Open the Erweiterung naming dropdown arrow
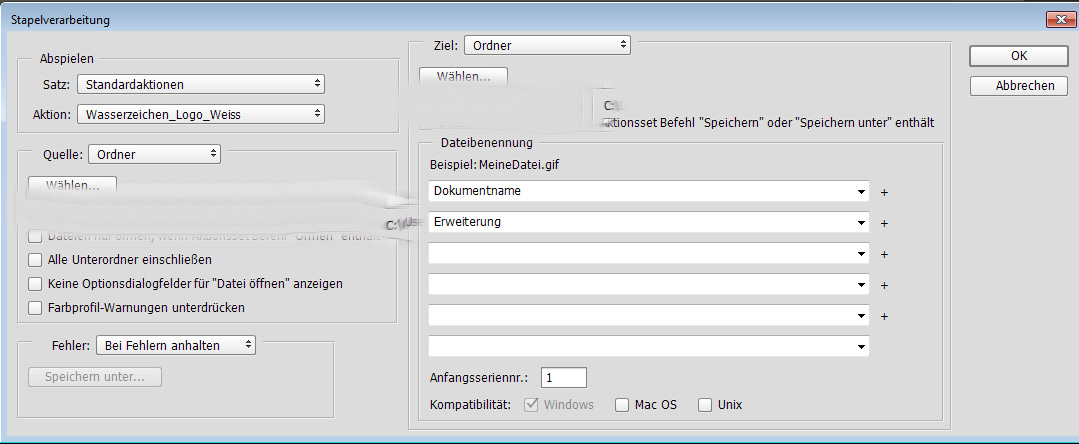The width and height of the screenshot is (1079, 444). tap(861, 223)
